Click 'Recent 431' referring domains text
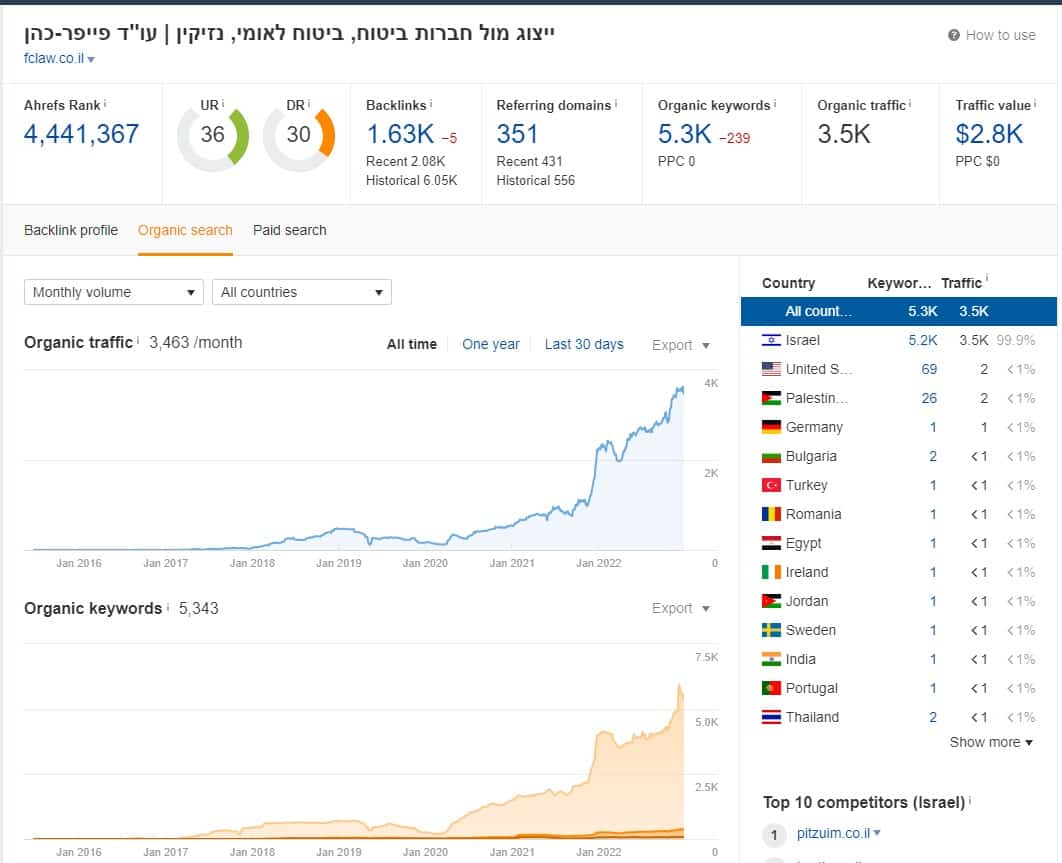The image size is (1062, 863). [529, 161]
